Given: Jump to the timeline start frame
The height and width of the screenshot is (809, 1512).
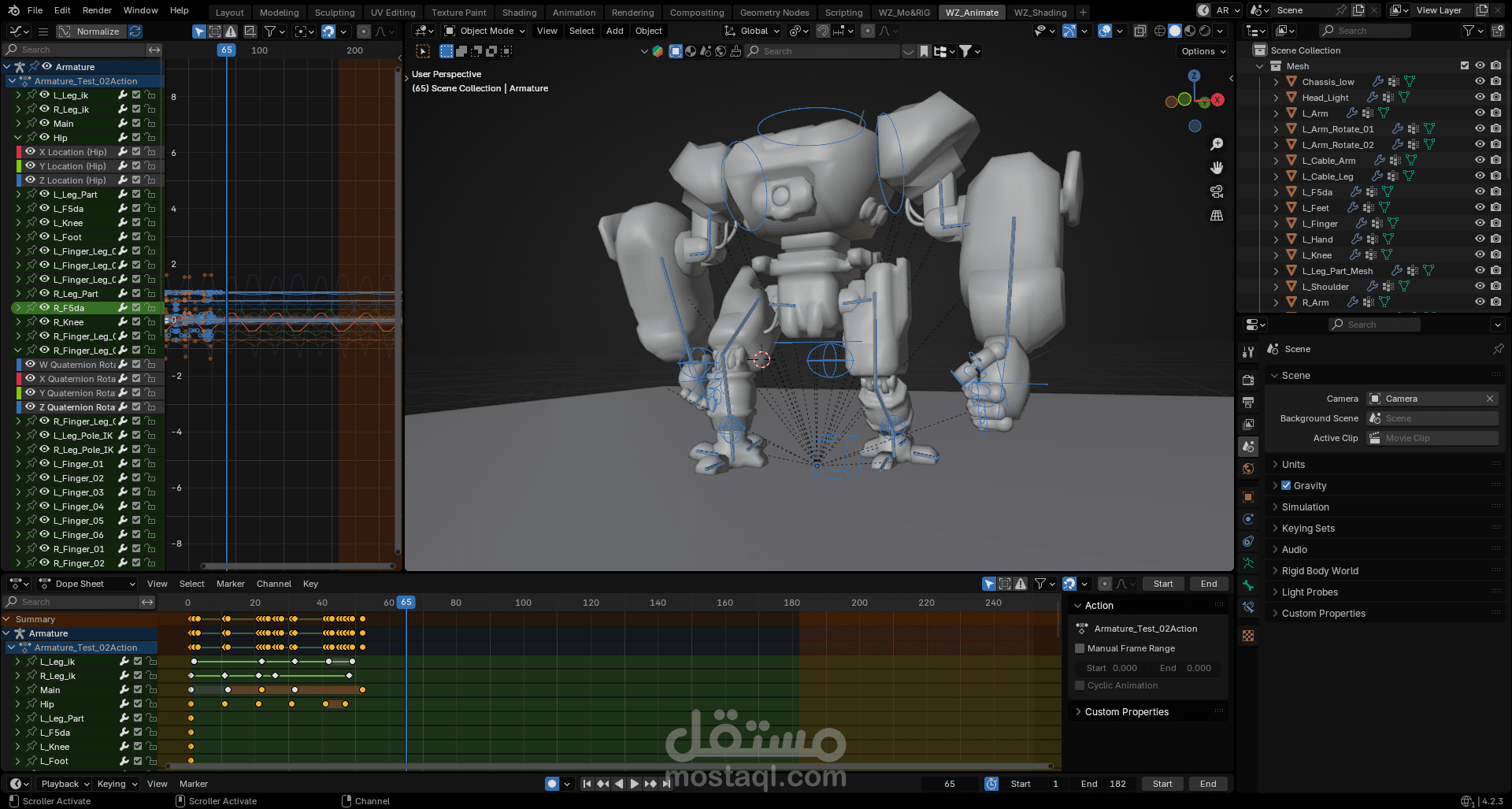Looking at the screenshot, I should (587, 784).
